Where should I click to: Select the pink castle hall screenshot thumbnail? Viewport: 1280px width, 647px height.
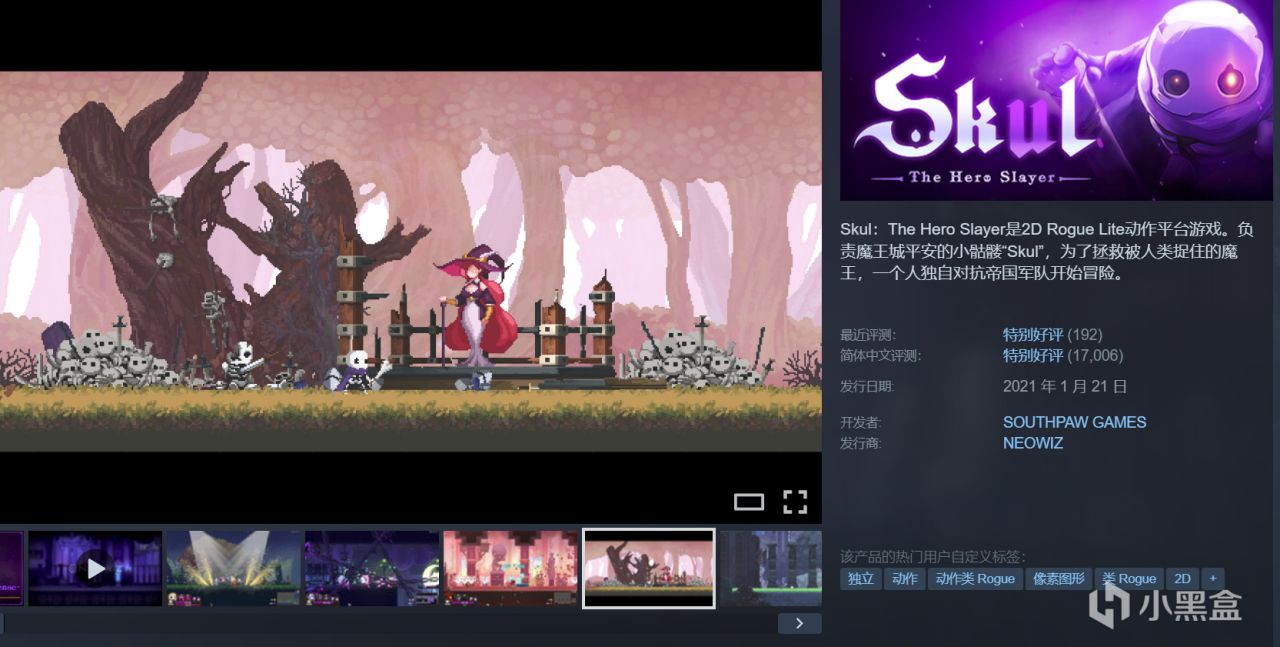point(510,568)
